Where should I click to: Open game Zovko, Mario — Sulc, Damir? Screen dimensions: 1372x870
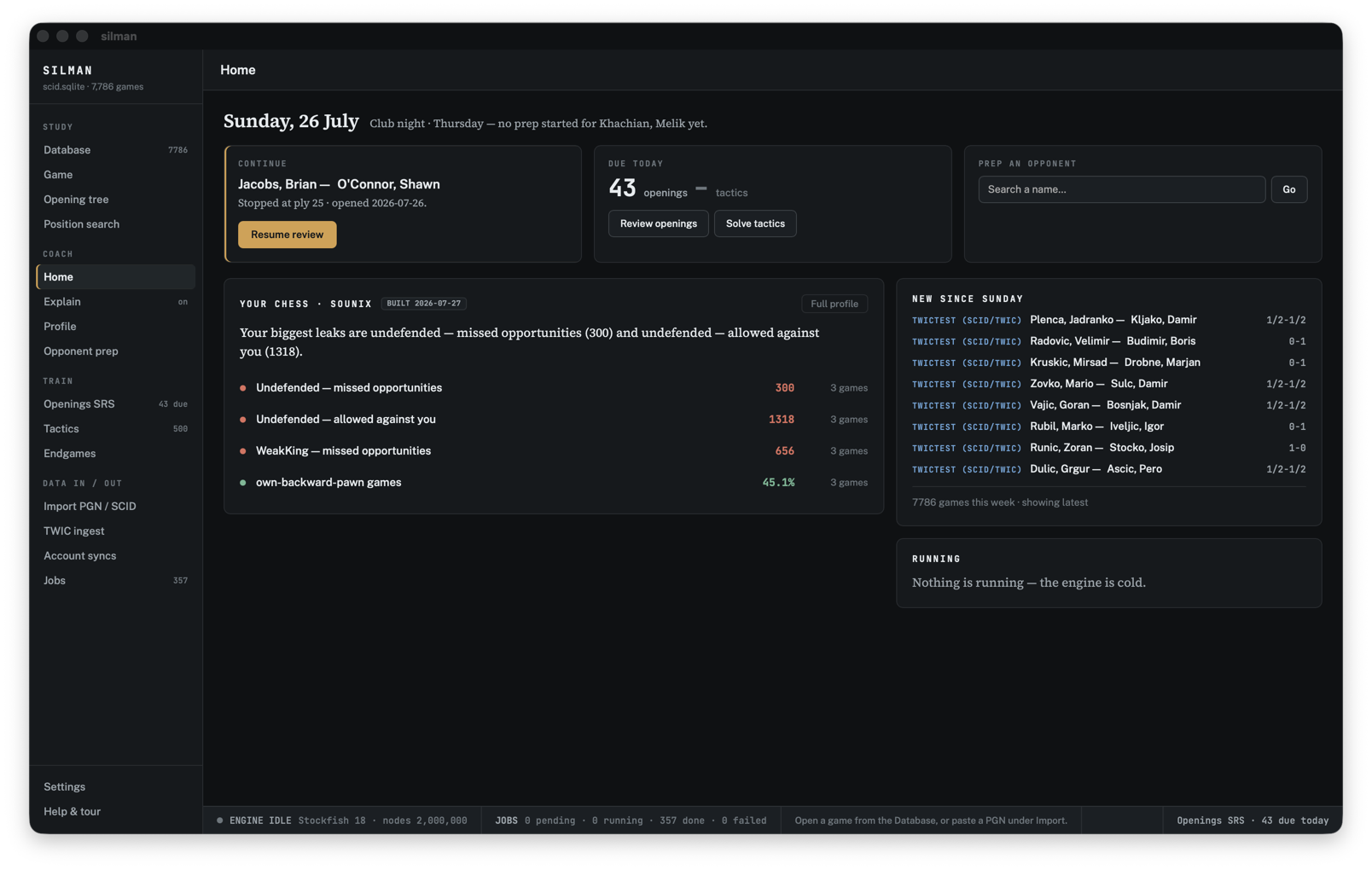[1108, 384]
